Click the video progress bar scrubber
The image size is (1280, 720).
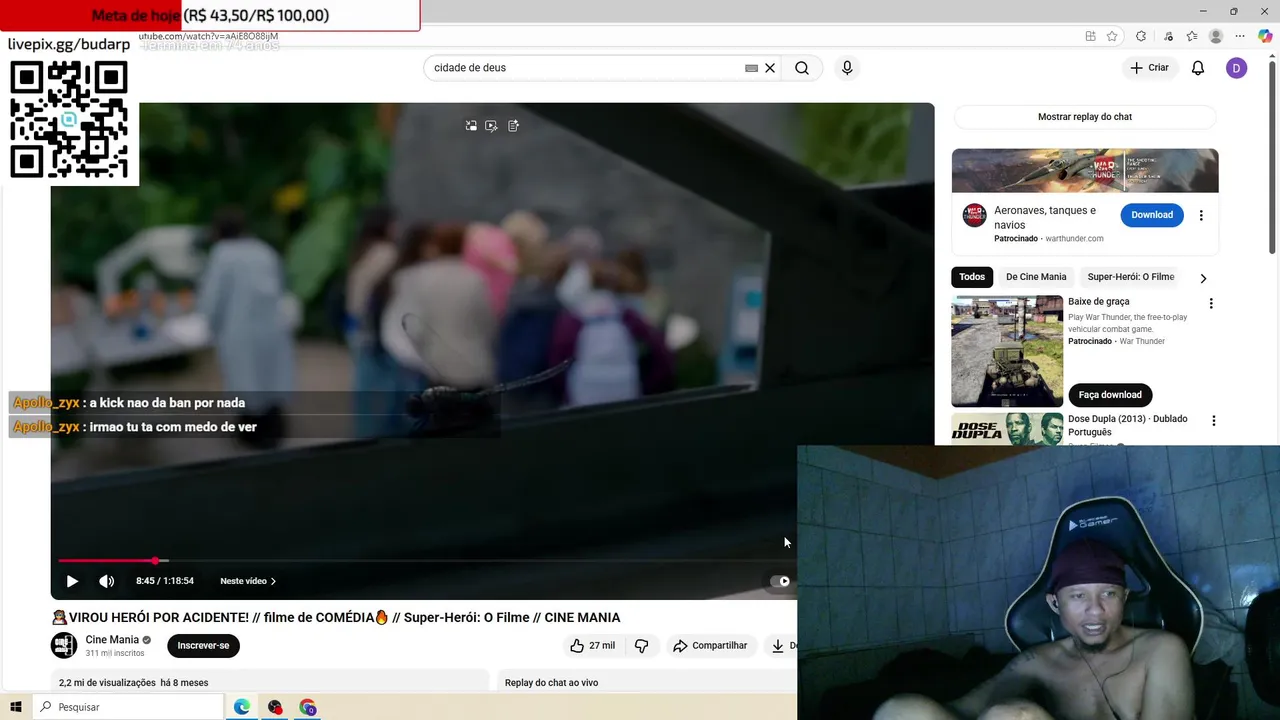[155, 561]
